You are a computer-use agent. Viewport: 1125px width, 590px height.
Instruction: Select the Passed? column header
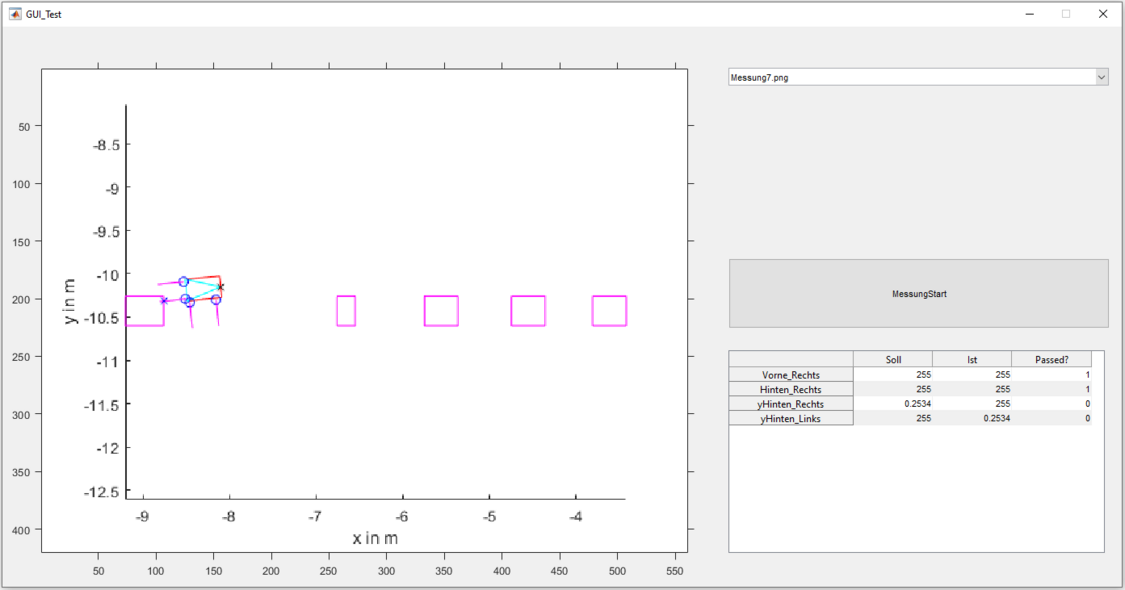tap(1051, 359)
